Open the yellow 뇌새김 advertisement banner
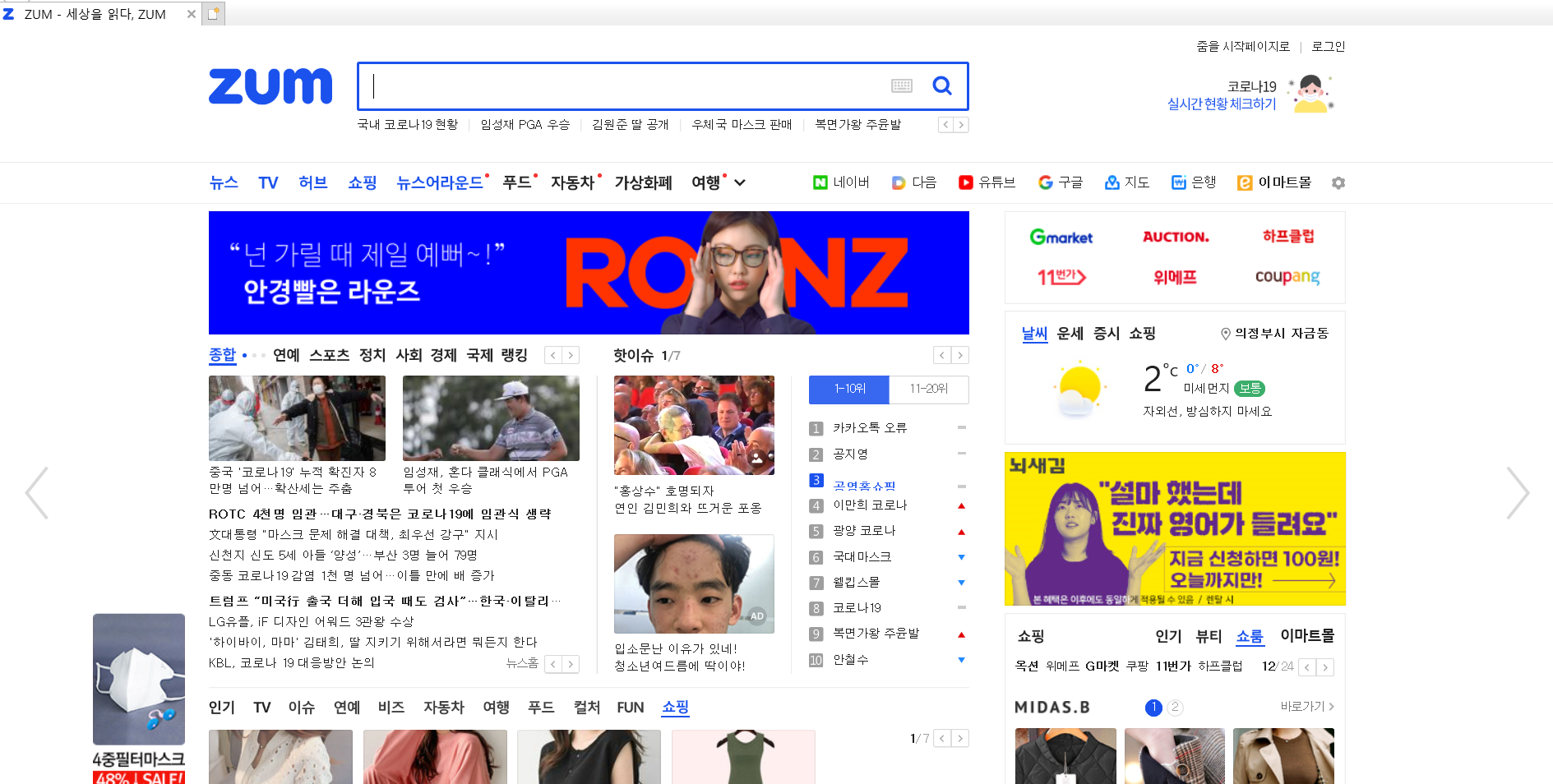The width and height of the screenshot is (1553, 784). (1175, 529)
